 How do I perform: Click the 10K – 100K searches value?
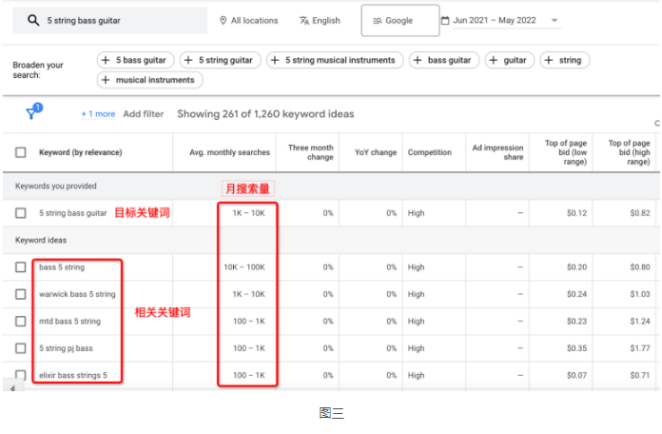(x=244, y=267)
